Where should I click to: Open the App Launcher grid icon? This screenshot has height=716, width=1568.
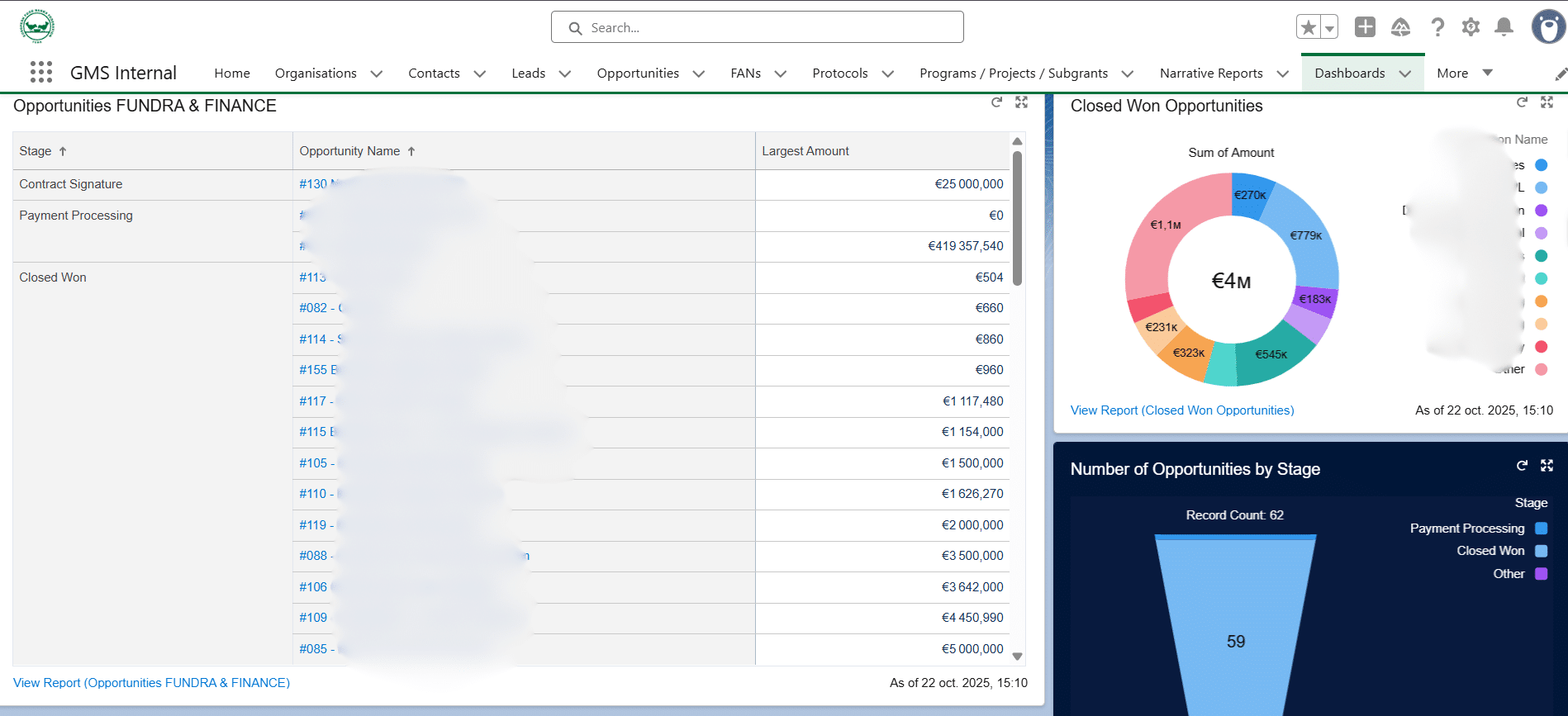coord(40,73)
